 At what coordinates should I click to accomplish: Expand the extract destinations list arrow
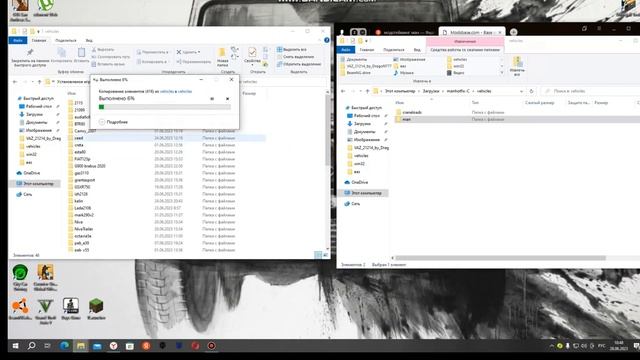pyautogui.click(x=502, y=73)
